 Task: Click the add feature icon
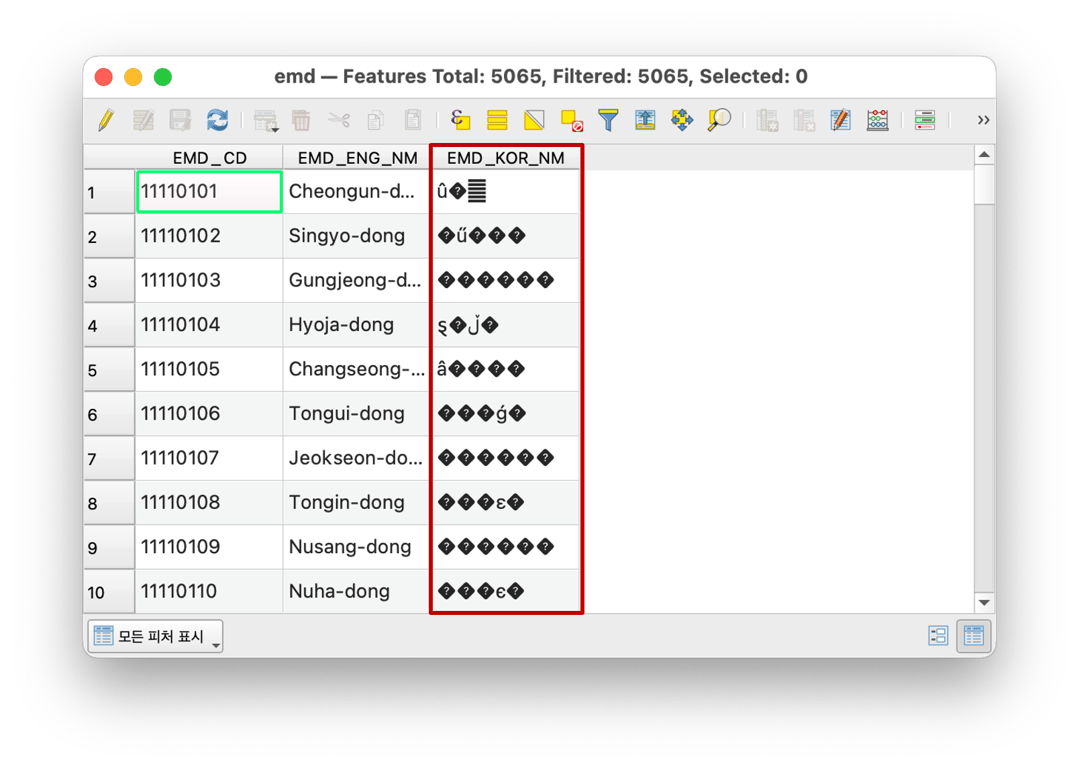click(x=266, y=120)
